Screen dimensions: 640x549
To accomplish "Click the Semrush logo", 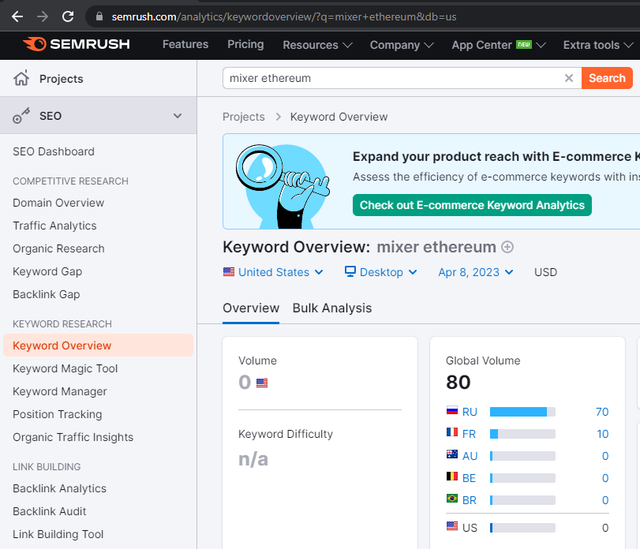I will (76, 44).
